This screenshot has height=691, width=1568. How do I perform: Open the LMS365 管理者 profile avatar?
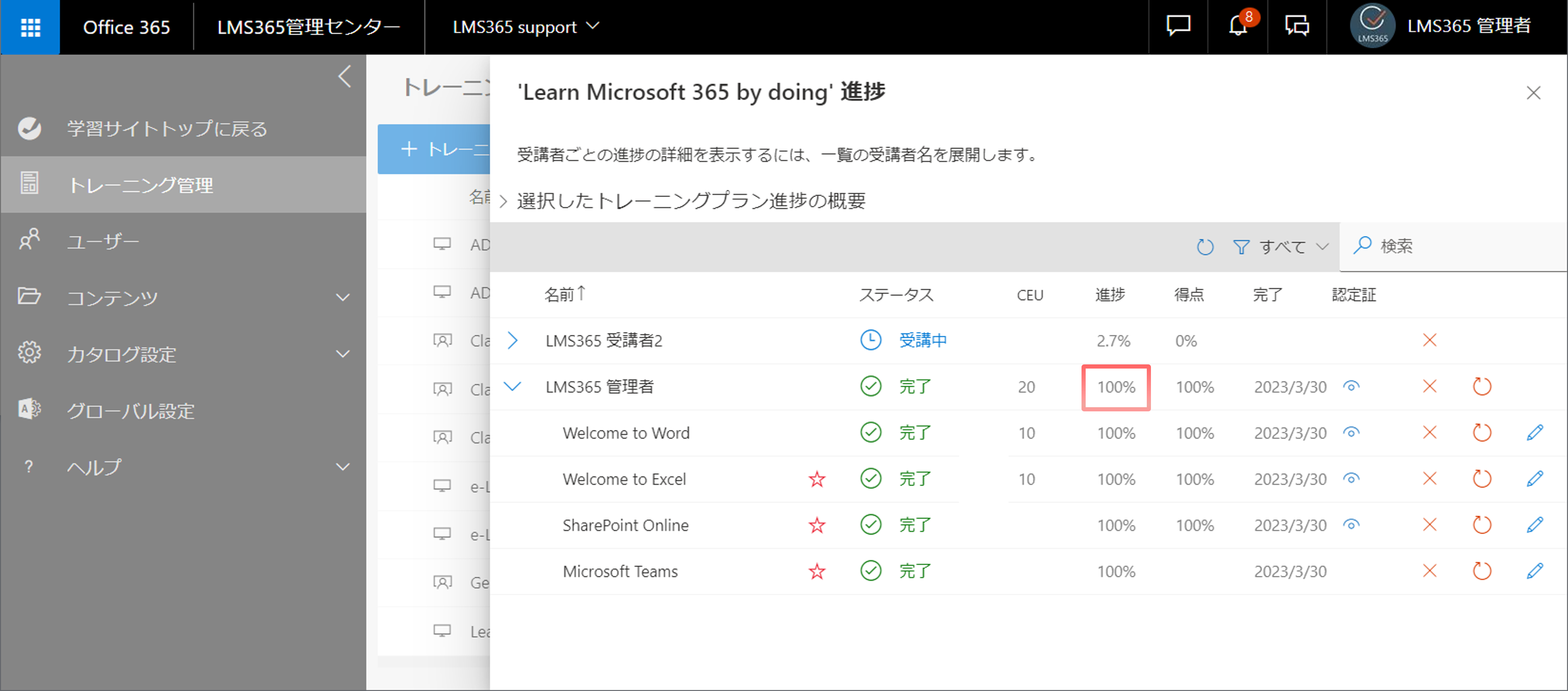pyautogui.click(x=1372, y=25)
